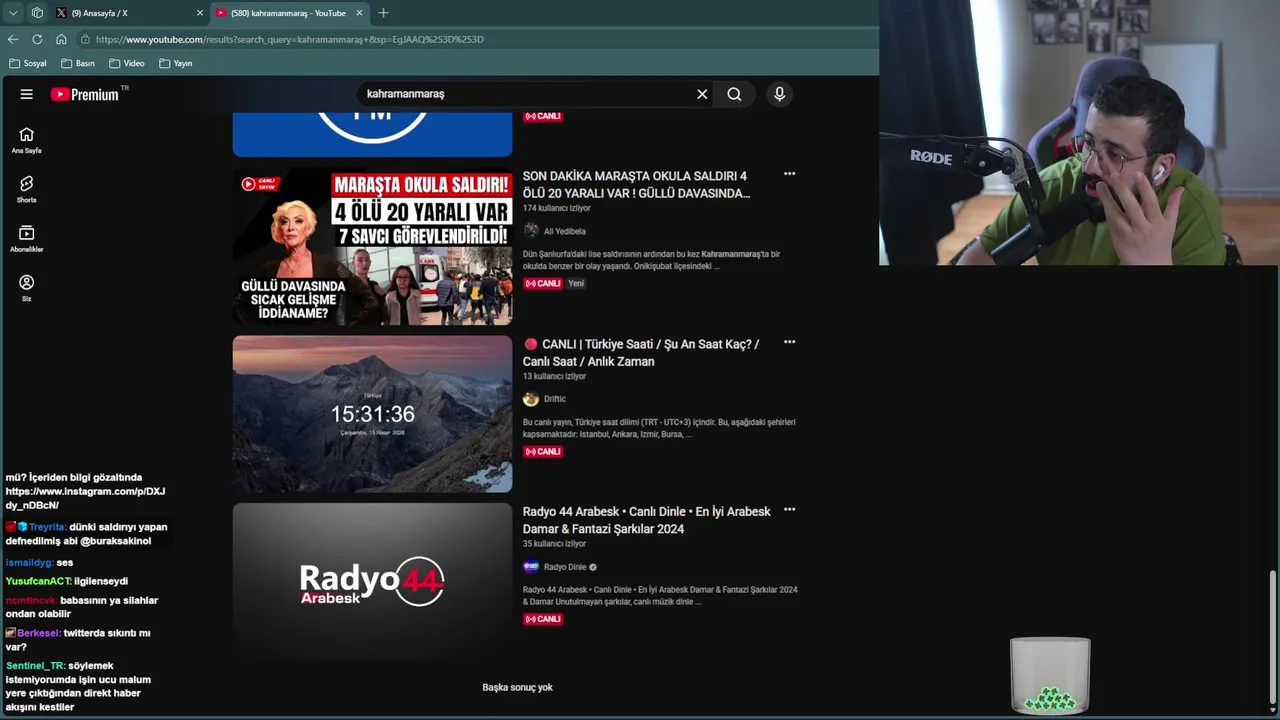Screen dimensions: 1280x720
Task: Go back in the browser
Action: (13, 39)
